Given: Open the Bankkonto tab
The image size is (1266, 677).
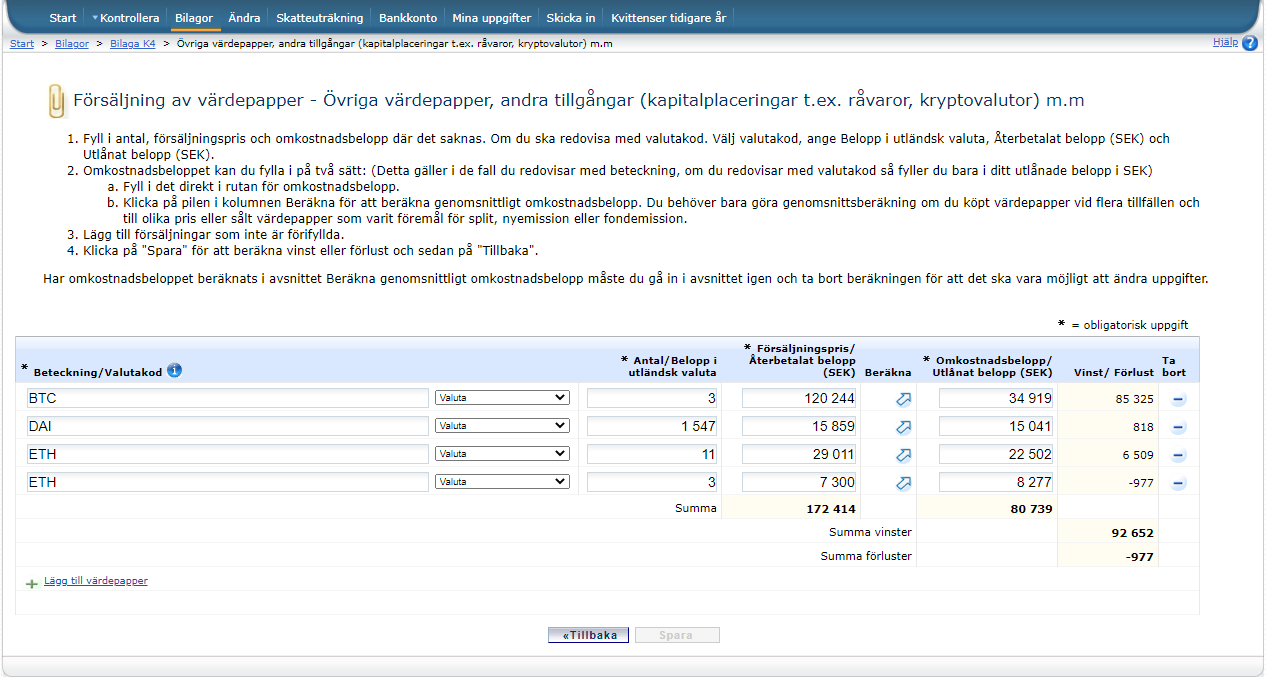Looking at the screenshot, I should point(407,18).
